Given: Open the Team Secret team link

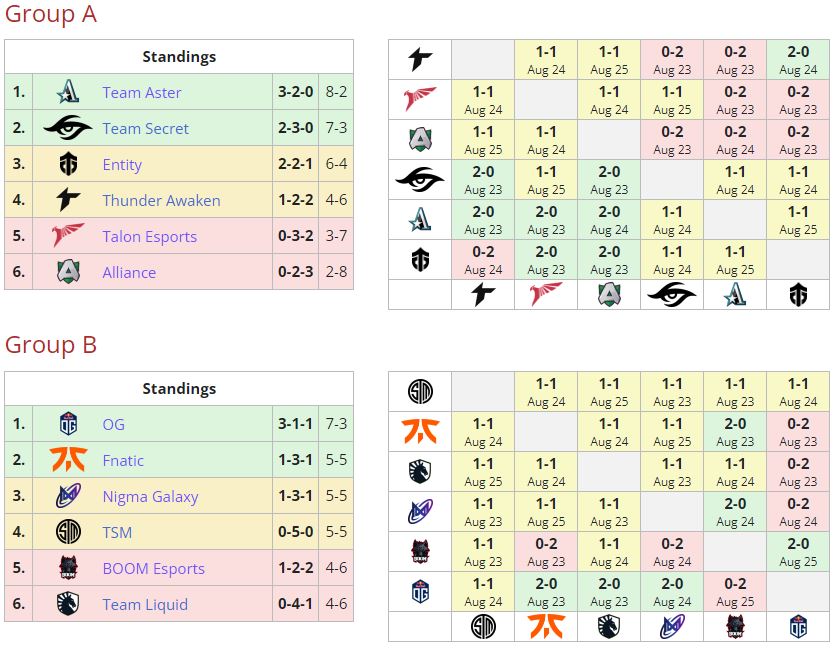Looking at the screenshot, I should (x=145, y=128).
